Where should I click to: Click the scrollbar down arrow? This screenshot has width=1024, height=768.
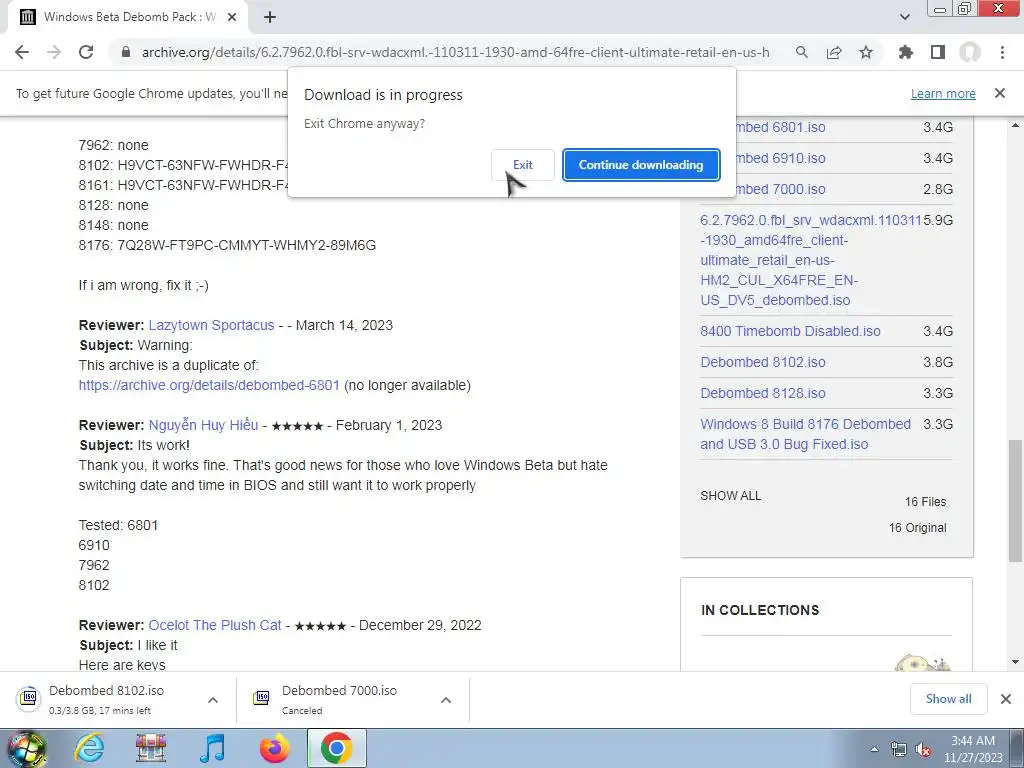click(x=1015, y=662)
